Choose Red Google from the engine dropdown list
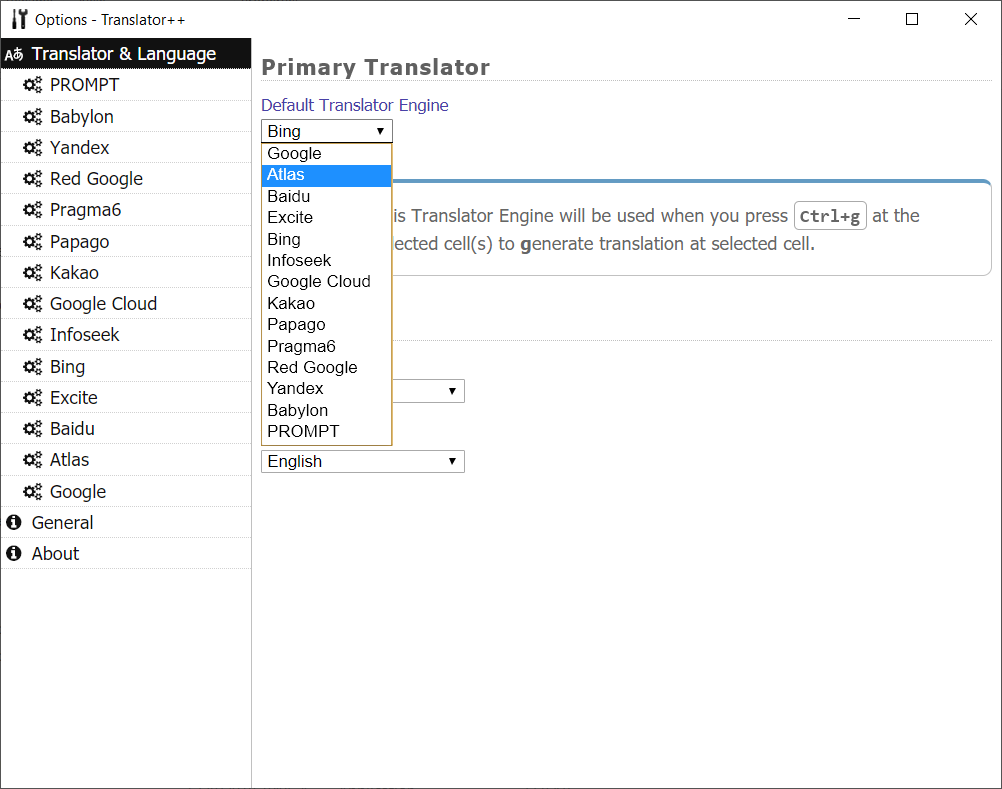Viewport: 1002px width, 789px height. pyautogui.click(x=327, y=367)
